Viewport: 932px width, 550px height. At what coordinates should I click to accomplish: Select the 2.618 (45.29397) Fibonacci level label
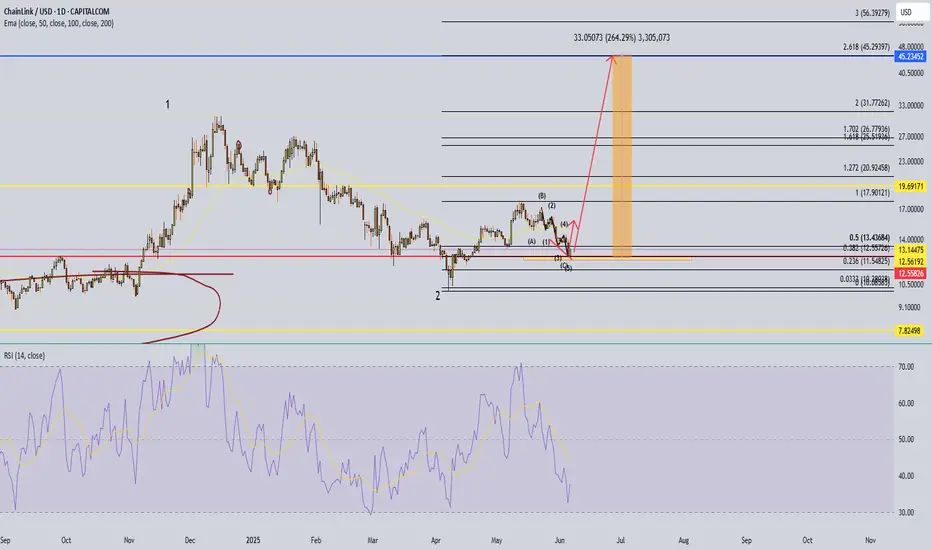(x=866, y=47)
